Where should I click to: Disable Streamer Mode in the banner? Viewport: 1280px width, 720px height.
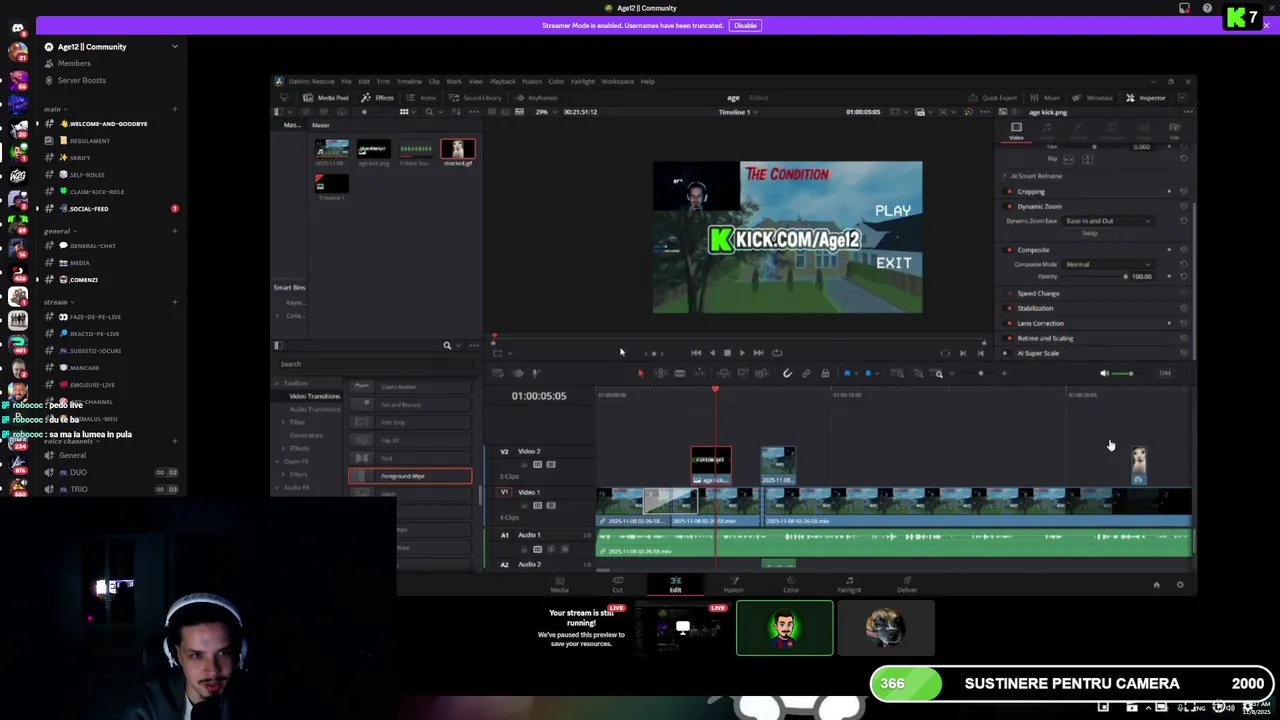745,25
